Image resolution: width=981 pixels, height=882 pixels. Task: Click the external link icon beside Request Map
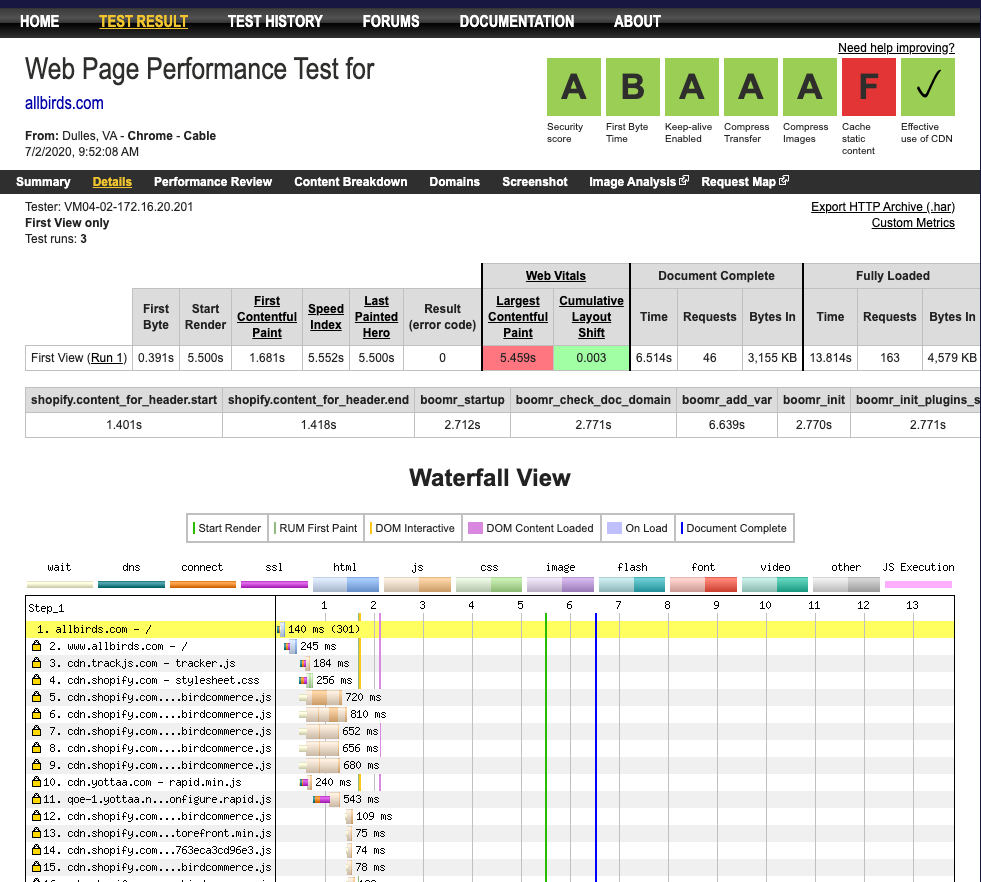pyautogui.click(x=784, y=180)
